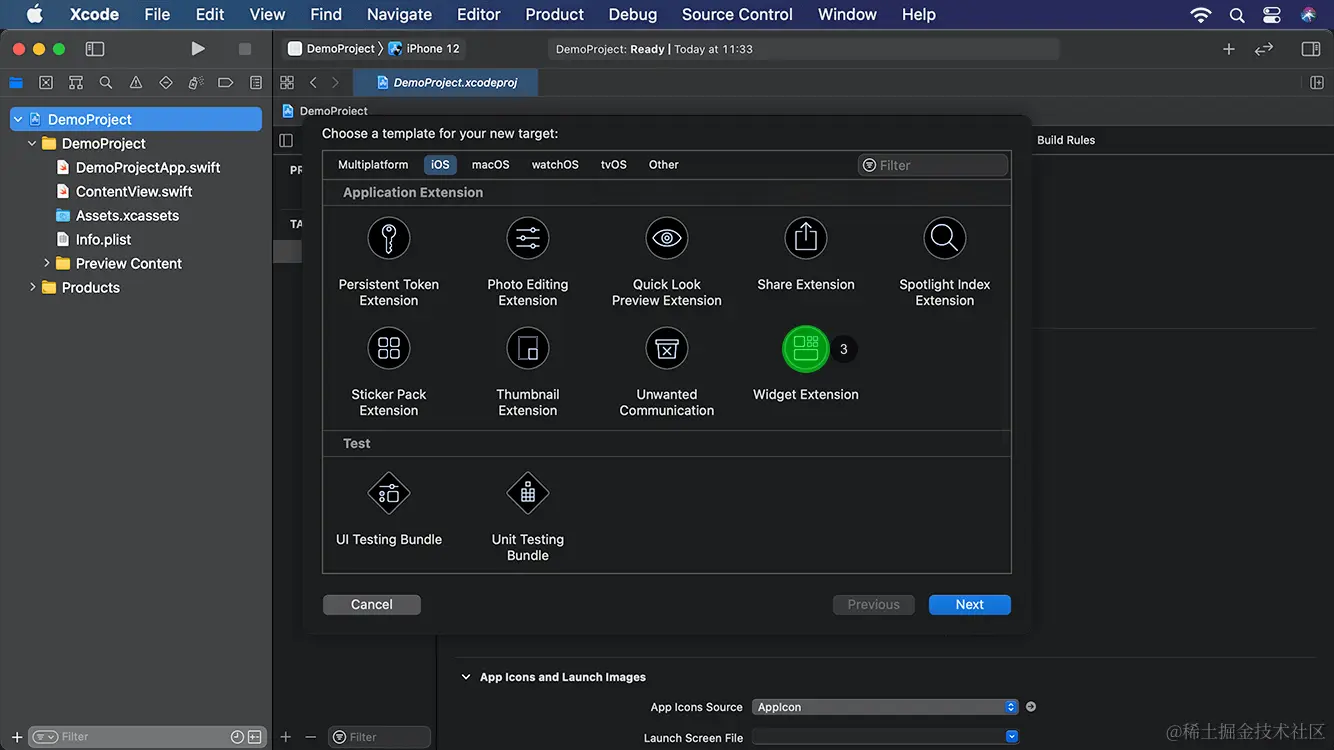This screenshot has width=1334, height=750.
Task: Click the Stop button in toolbar
Action: click(x=245, y=48)
